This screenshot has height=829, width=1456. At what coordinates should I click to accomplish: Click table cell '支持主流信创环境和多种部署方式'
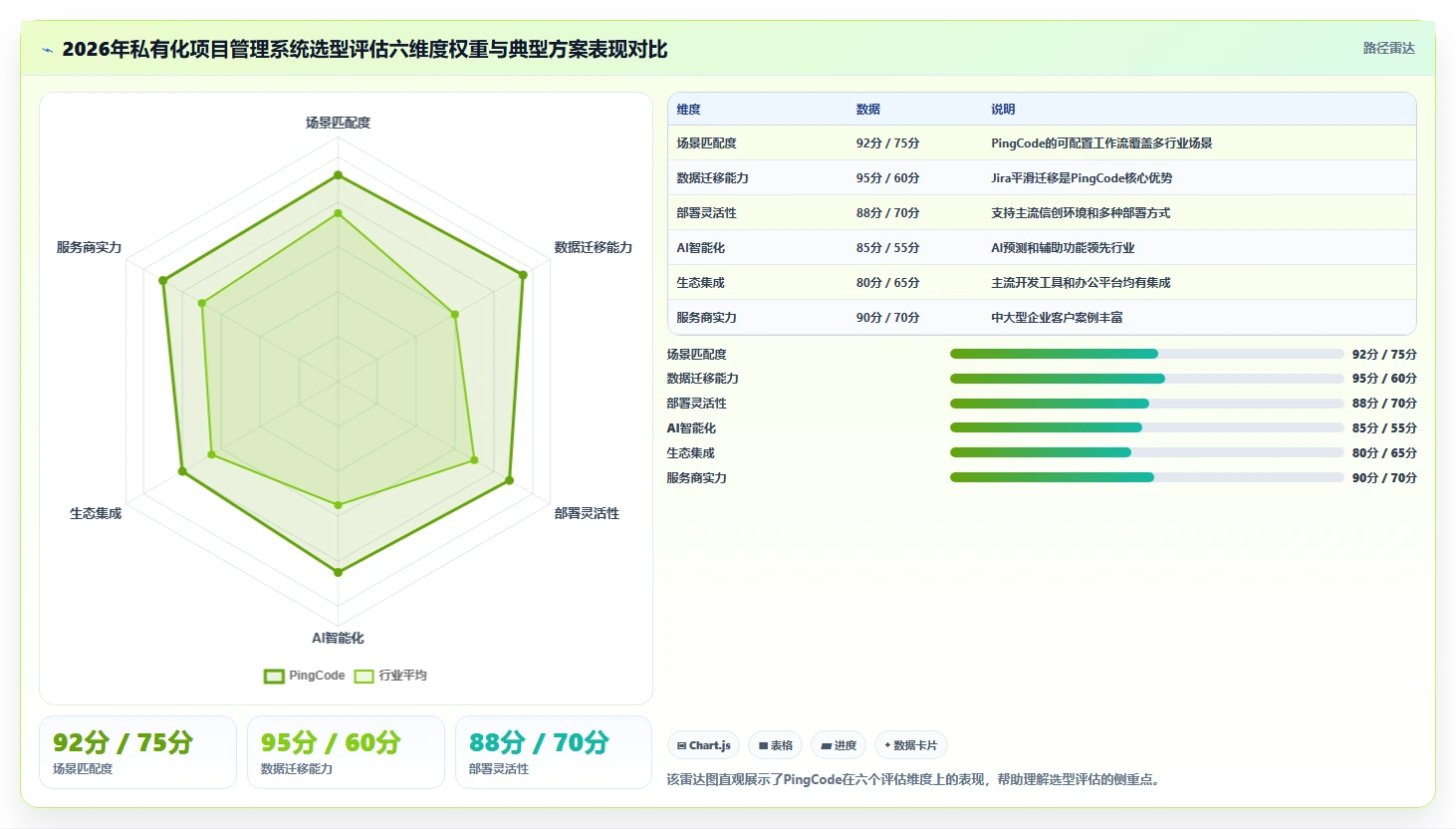pyautogui.click(x=1081, y=213)
